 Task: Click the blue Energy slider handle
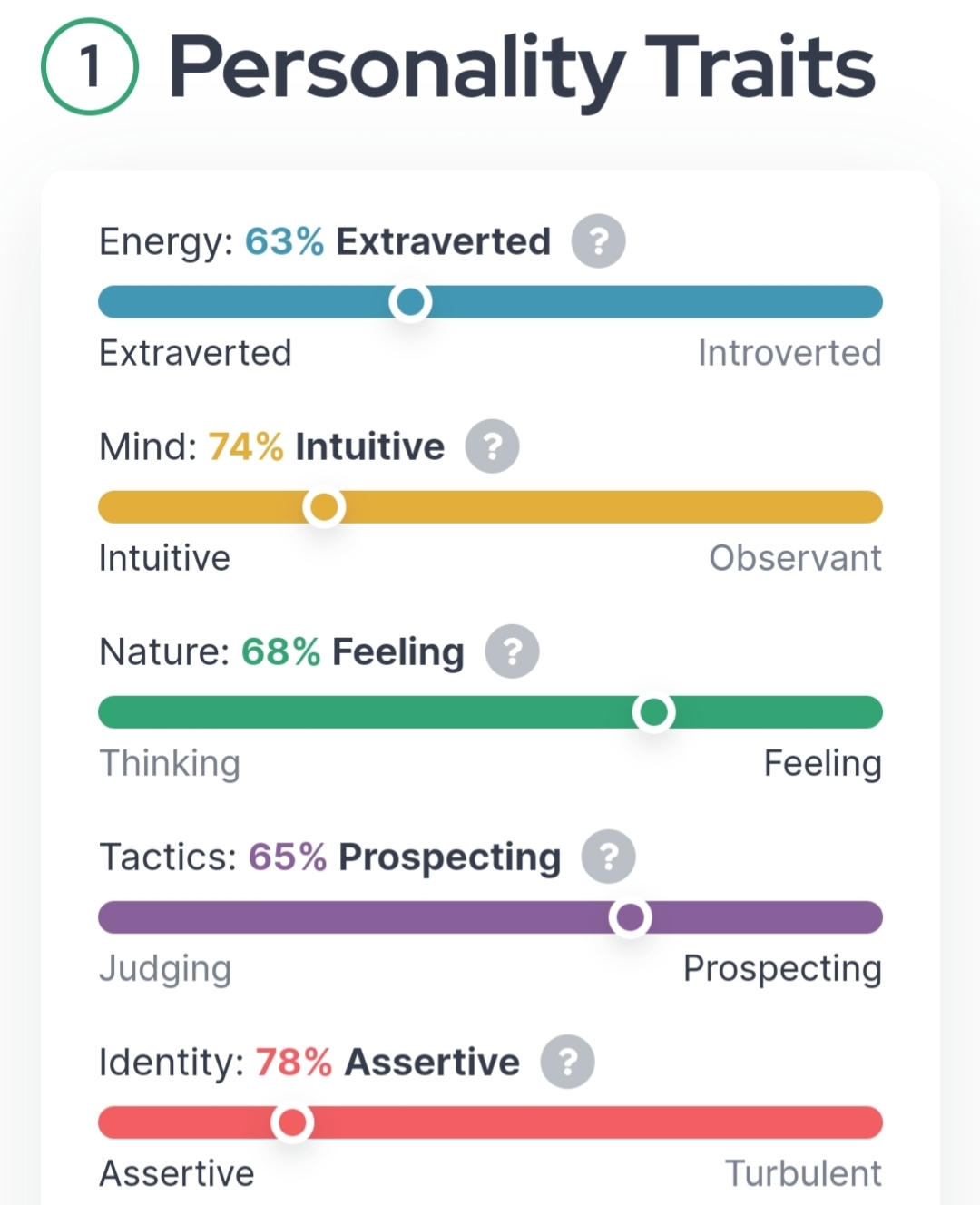click(x=410, y=302)
